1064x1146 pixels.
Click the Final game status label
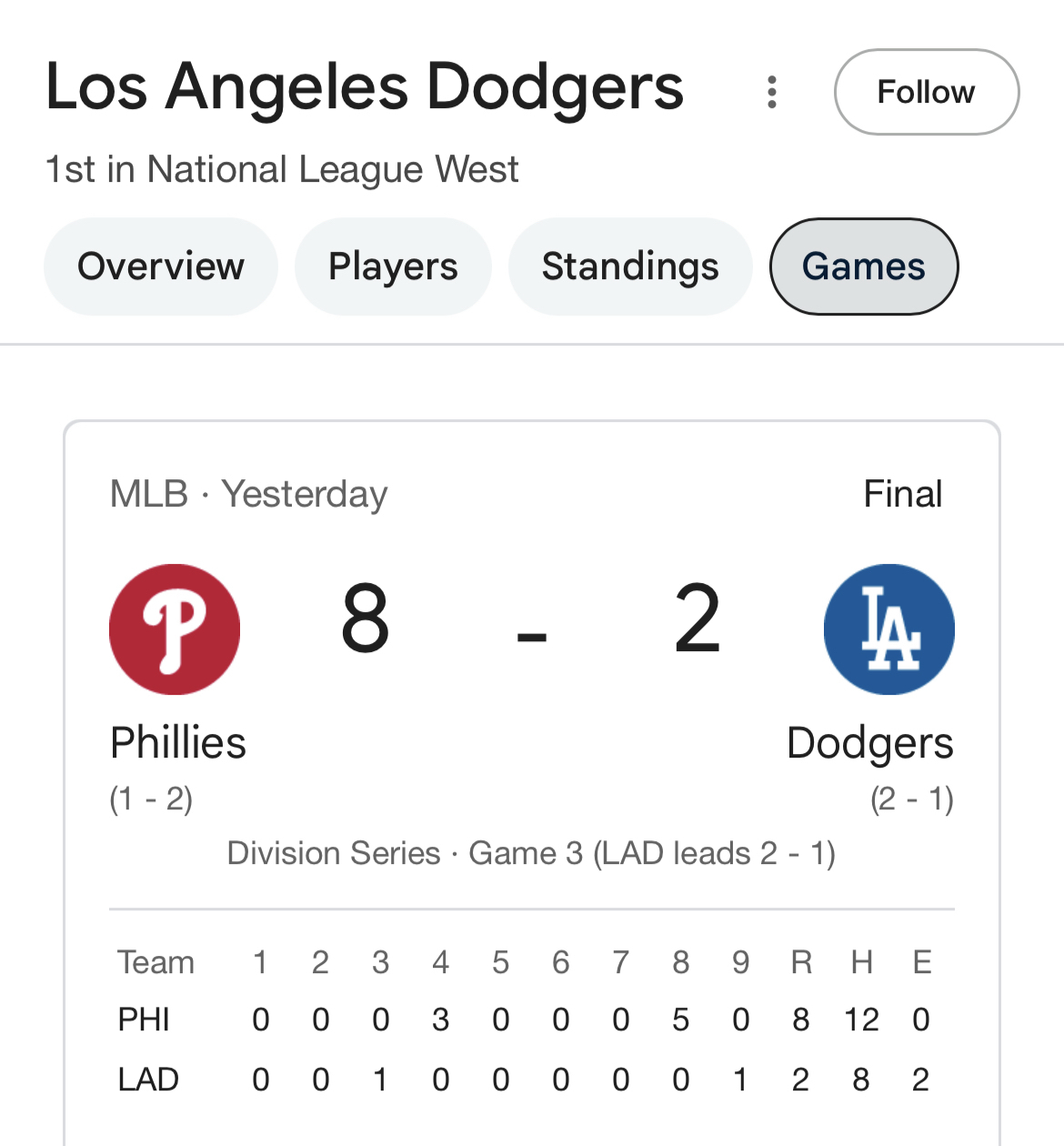pos(902,494)
